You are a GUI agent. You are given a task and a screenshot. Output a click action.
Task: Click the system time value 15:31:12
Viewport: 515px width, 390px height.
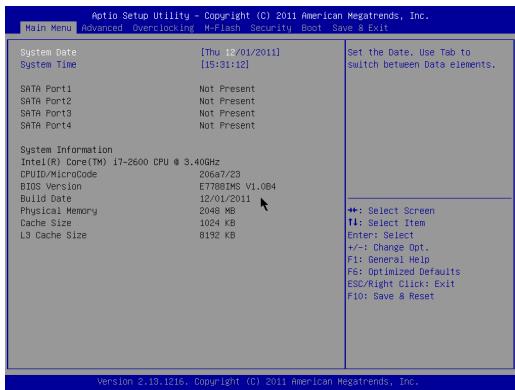(x=224, y=64)
